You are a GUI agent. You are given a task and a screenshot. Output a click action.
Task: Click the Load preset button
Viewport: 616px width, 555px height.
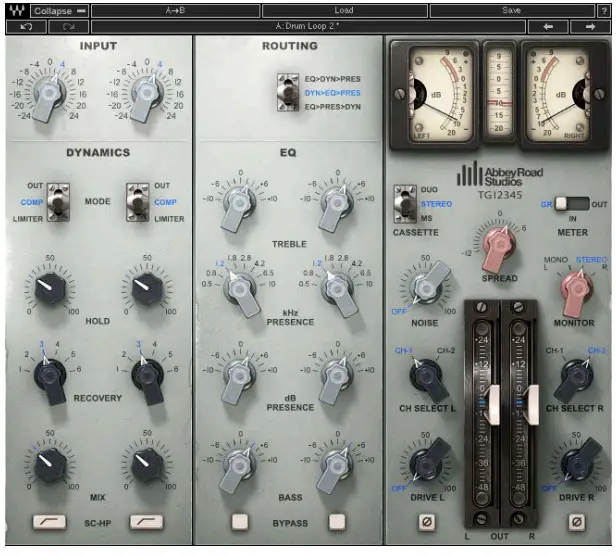[344, 11]
